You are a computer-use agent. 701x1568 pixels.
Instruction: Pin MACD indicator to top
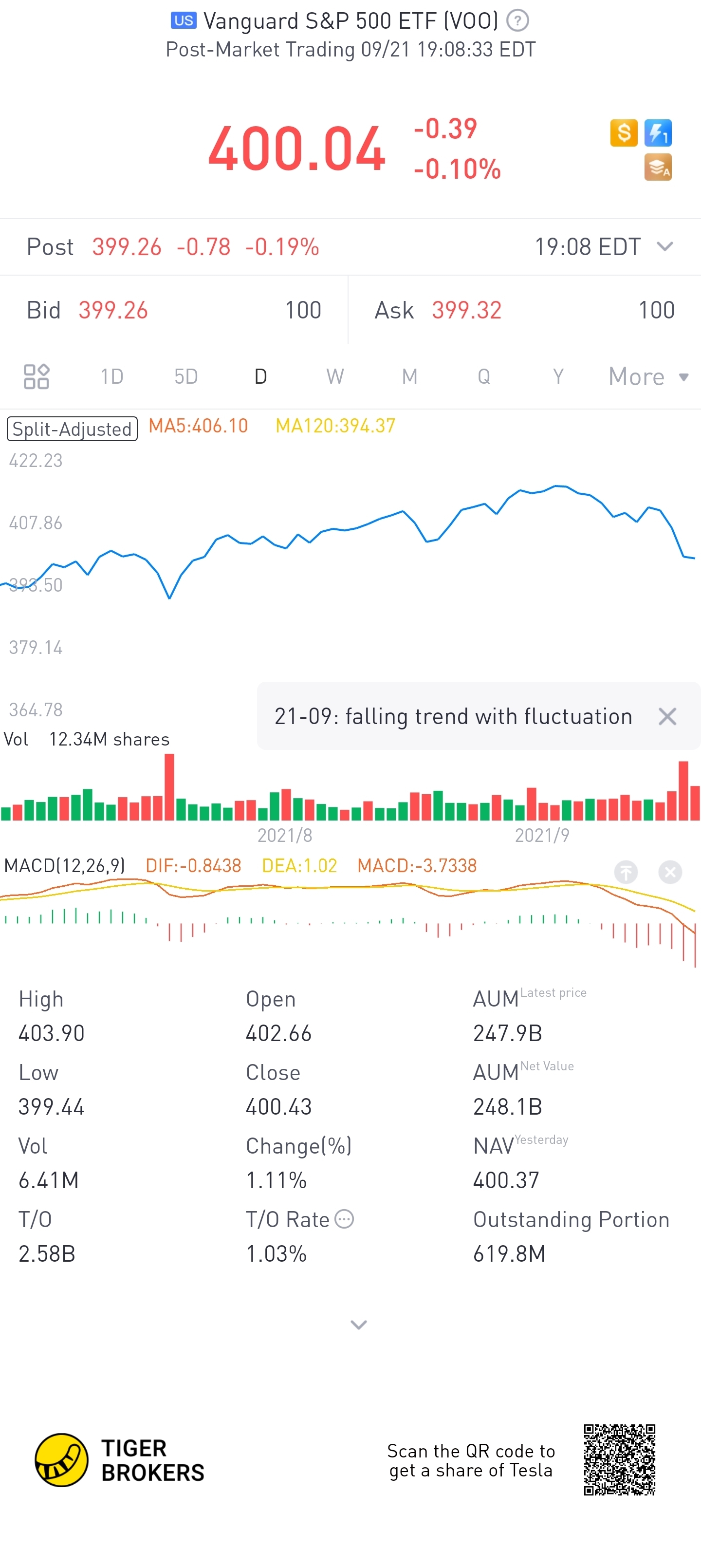[x=626, y=872]
